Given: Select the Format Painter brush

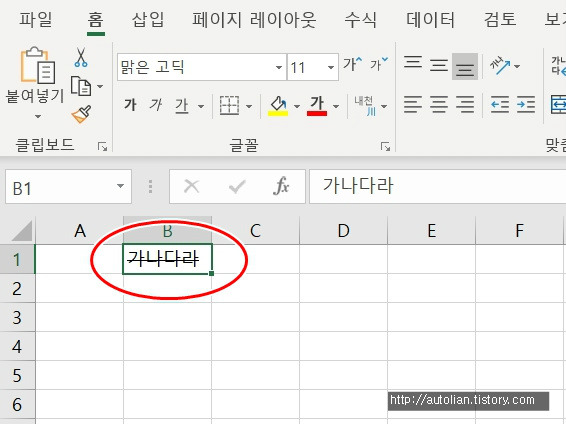Looking at the screenshot, I should 81,114.
